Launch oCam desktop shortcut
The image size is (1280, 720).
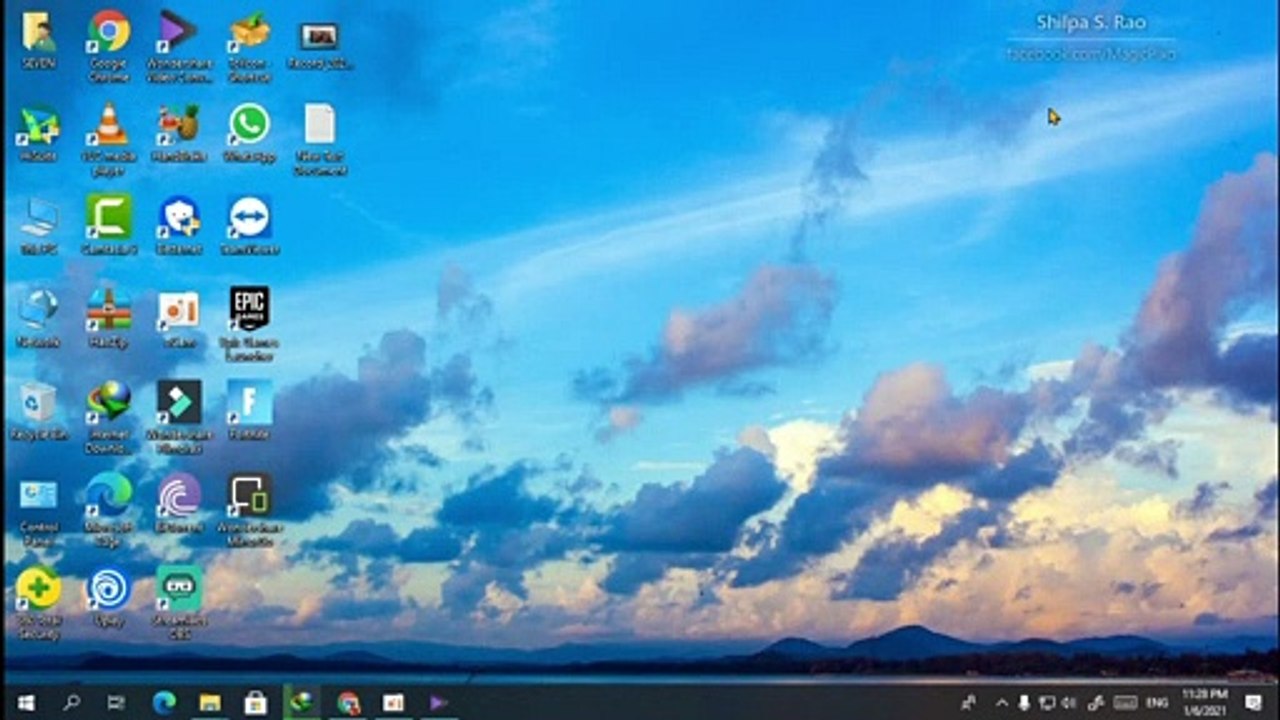point(179,318)
